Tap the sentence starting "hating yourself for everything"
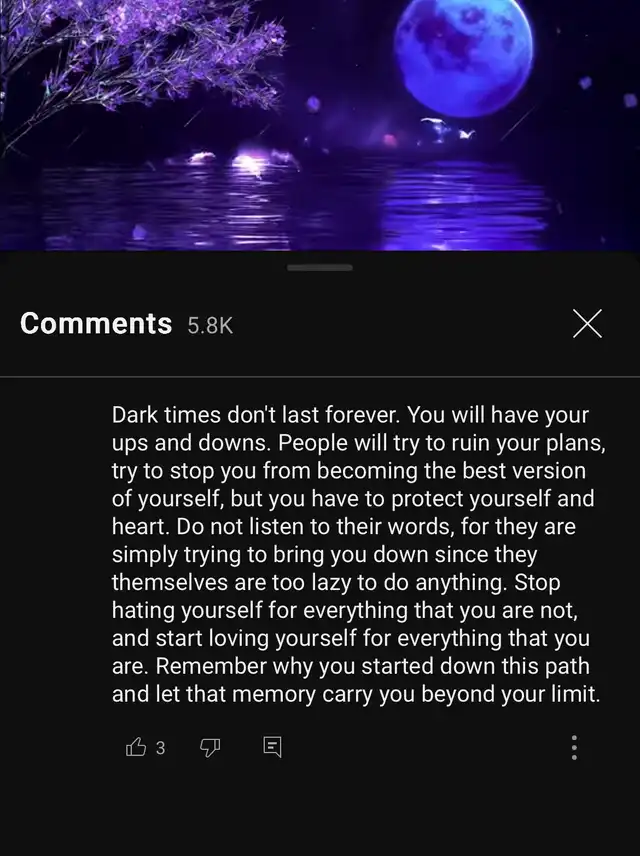 (345, 610)
